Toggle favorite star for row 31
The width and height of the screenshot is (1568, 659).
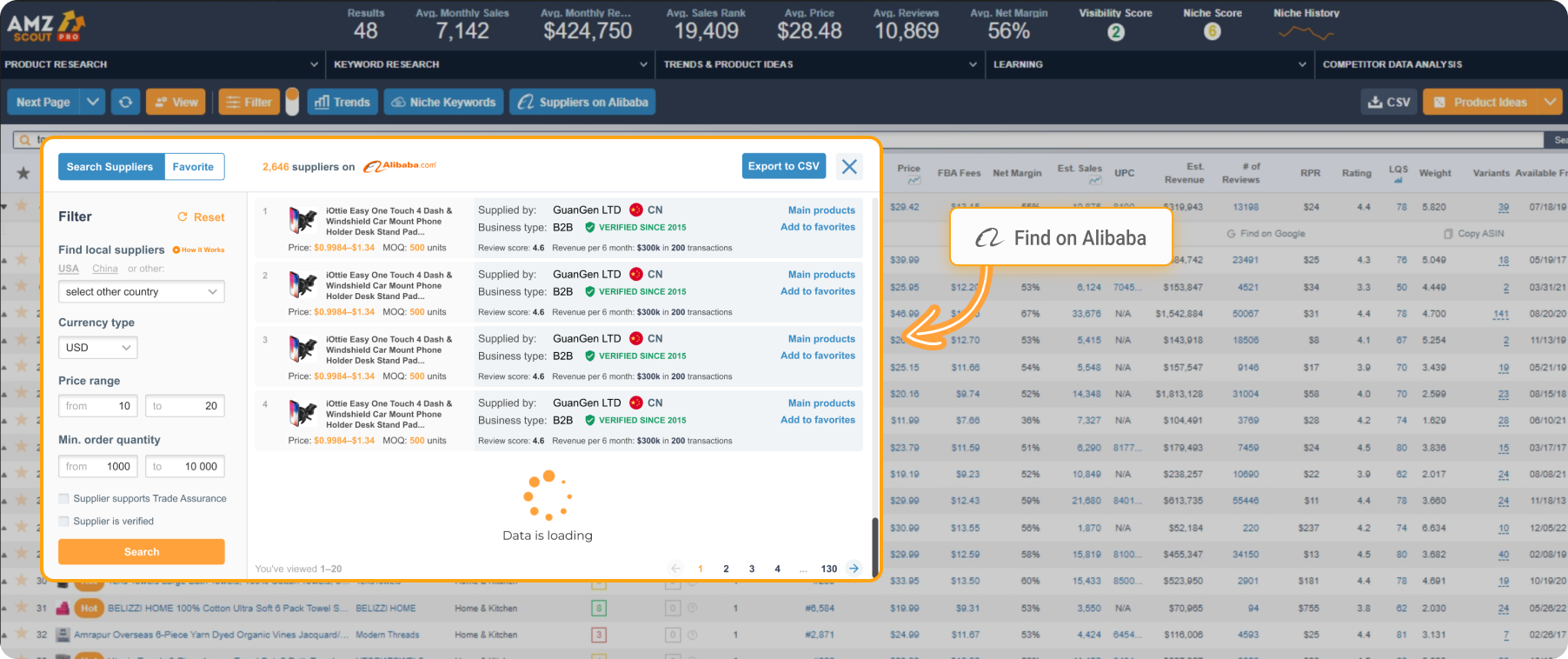[21, 608]
